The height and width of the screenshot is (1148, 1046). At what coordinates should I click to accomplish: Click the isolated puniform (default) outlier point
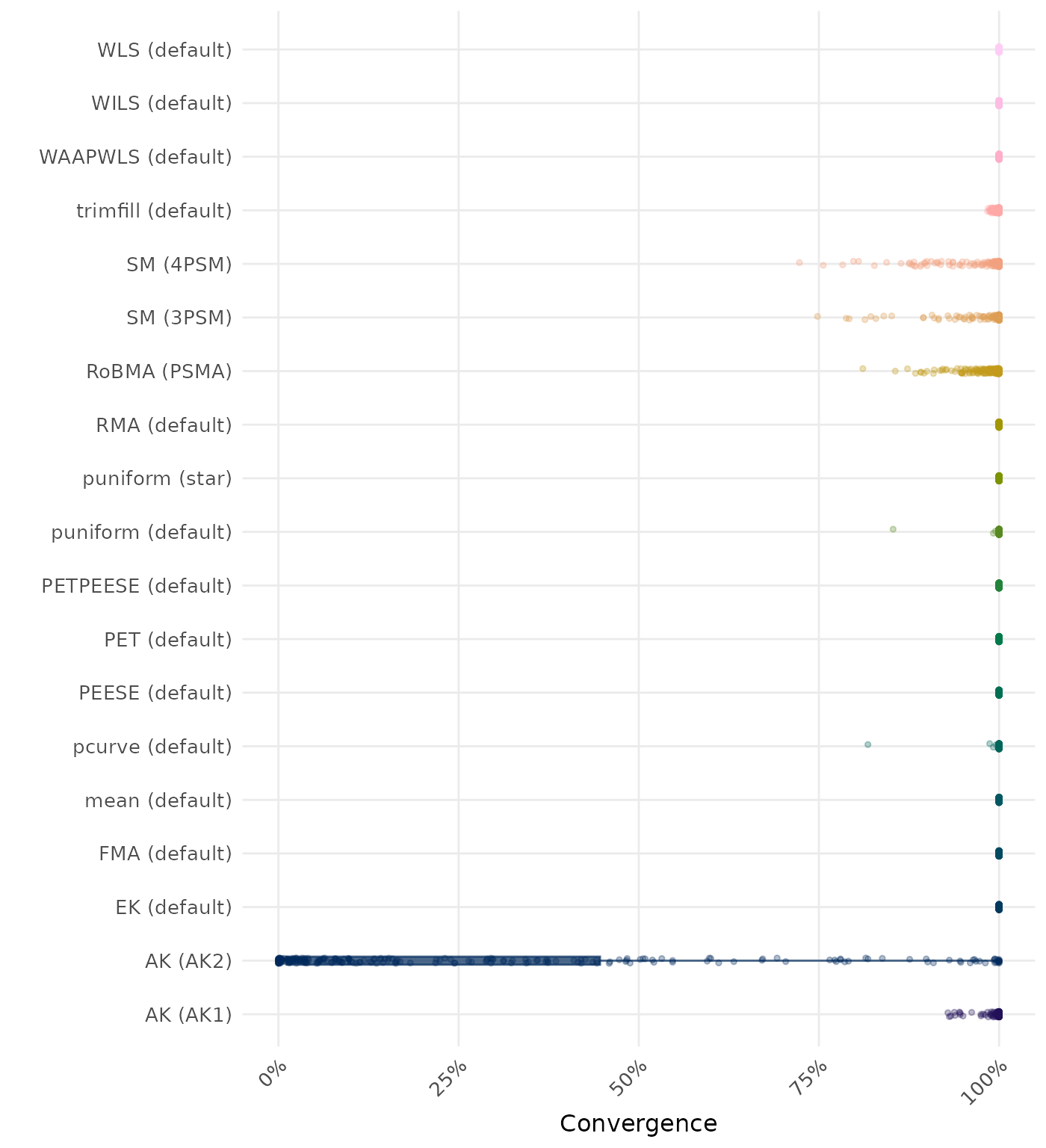pos(892,529)
